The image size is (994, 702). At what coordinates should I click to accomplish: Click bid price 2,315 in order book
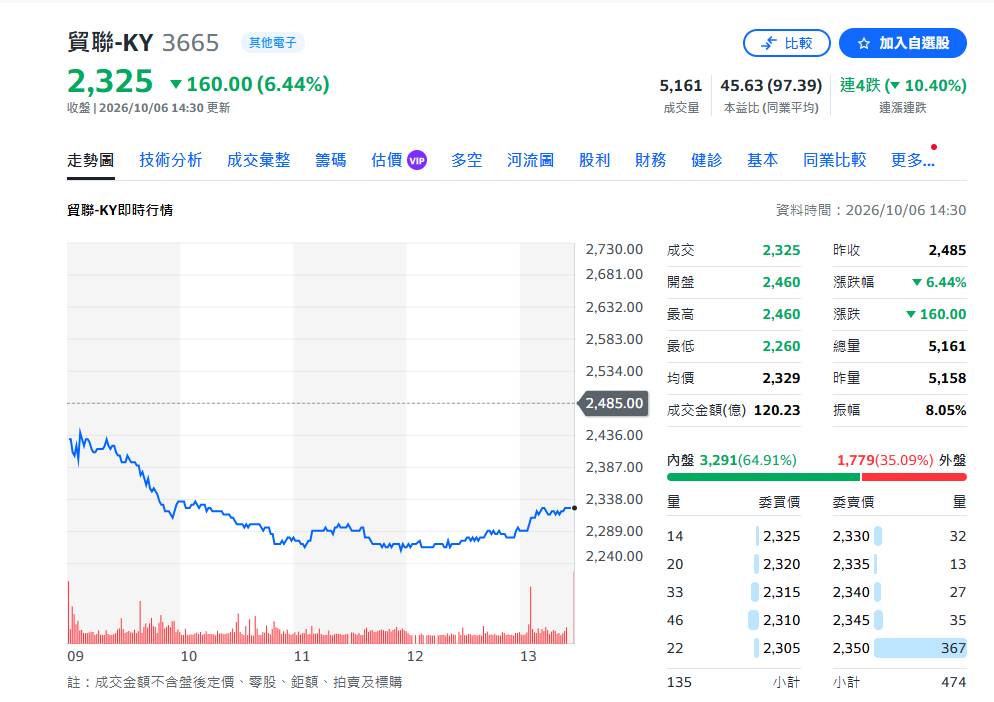[781, 592]
